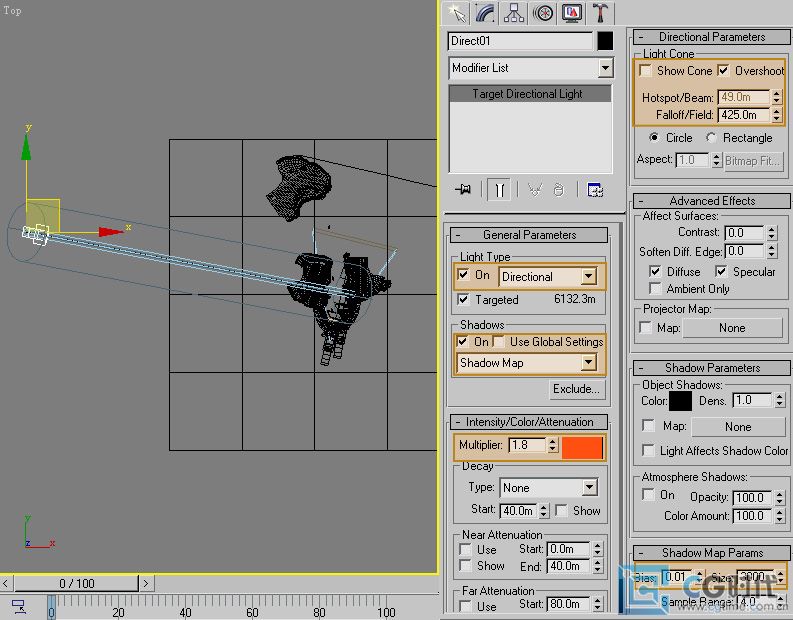This screenshot has width=793, height=620.
Task: Collapse General Parameters rollout
Action: coord(529,235)
